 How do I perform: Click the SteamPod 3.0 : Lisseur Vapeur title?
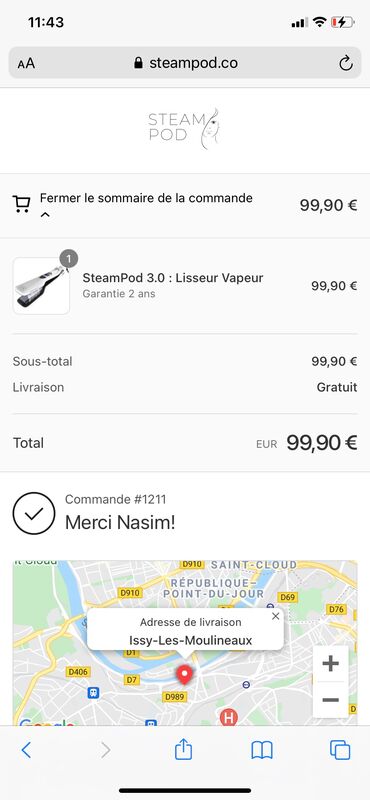(173, 278)
